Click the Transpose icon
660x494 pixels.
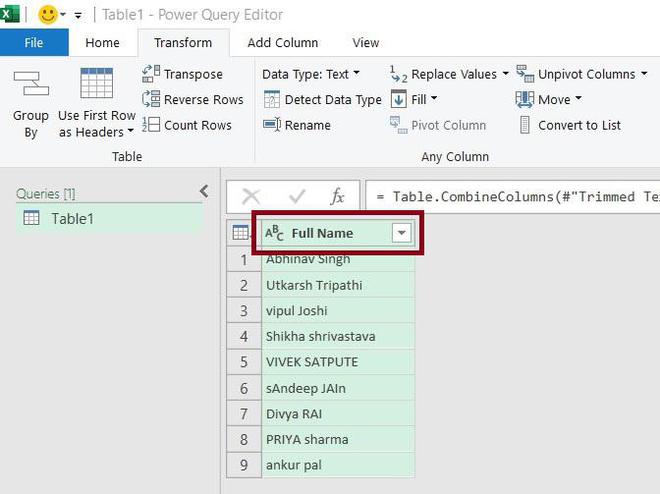tap(151, 74)
